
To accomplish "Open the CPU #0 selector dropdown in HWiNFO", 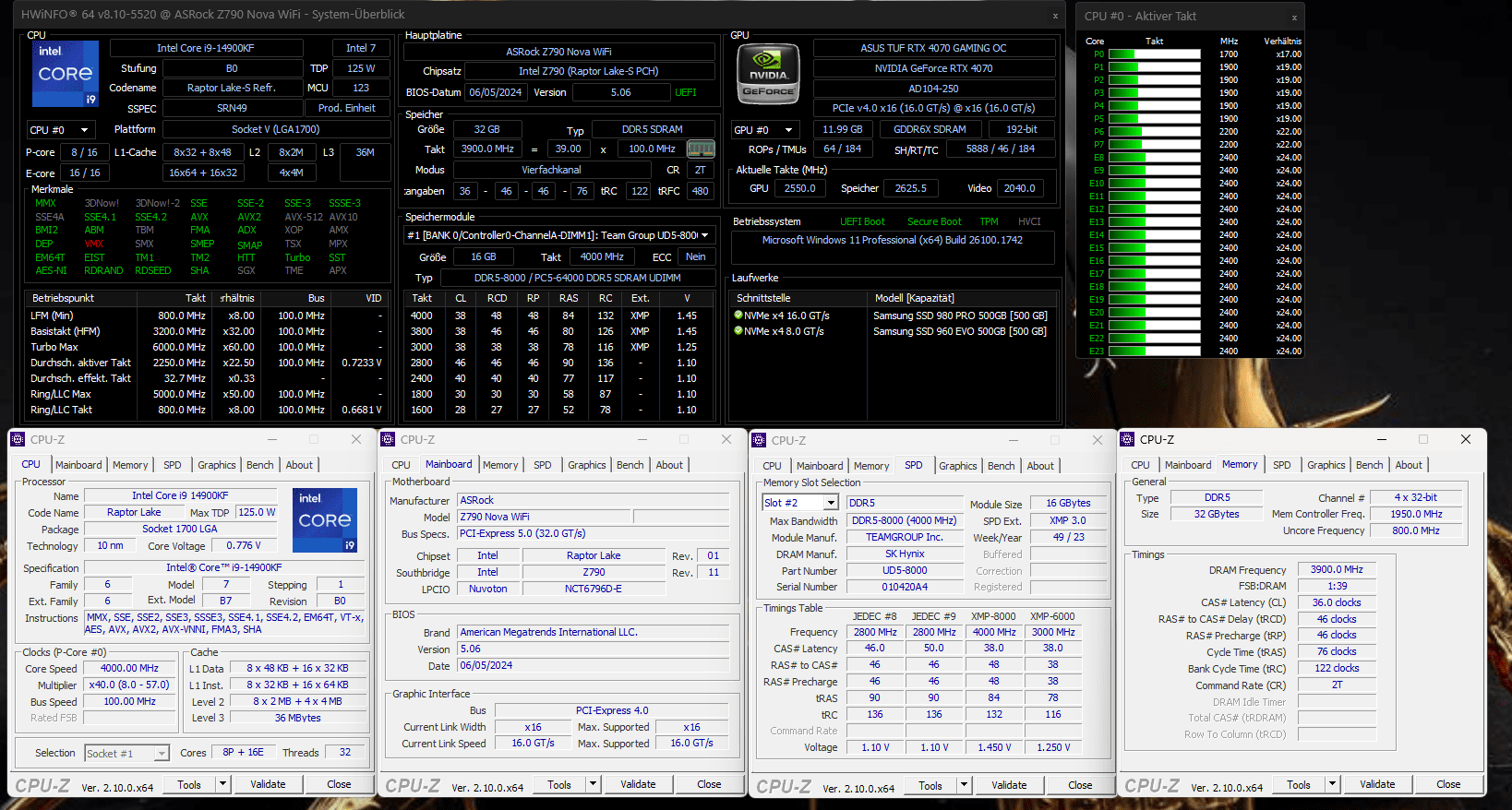I will tap(85, 130).
